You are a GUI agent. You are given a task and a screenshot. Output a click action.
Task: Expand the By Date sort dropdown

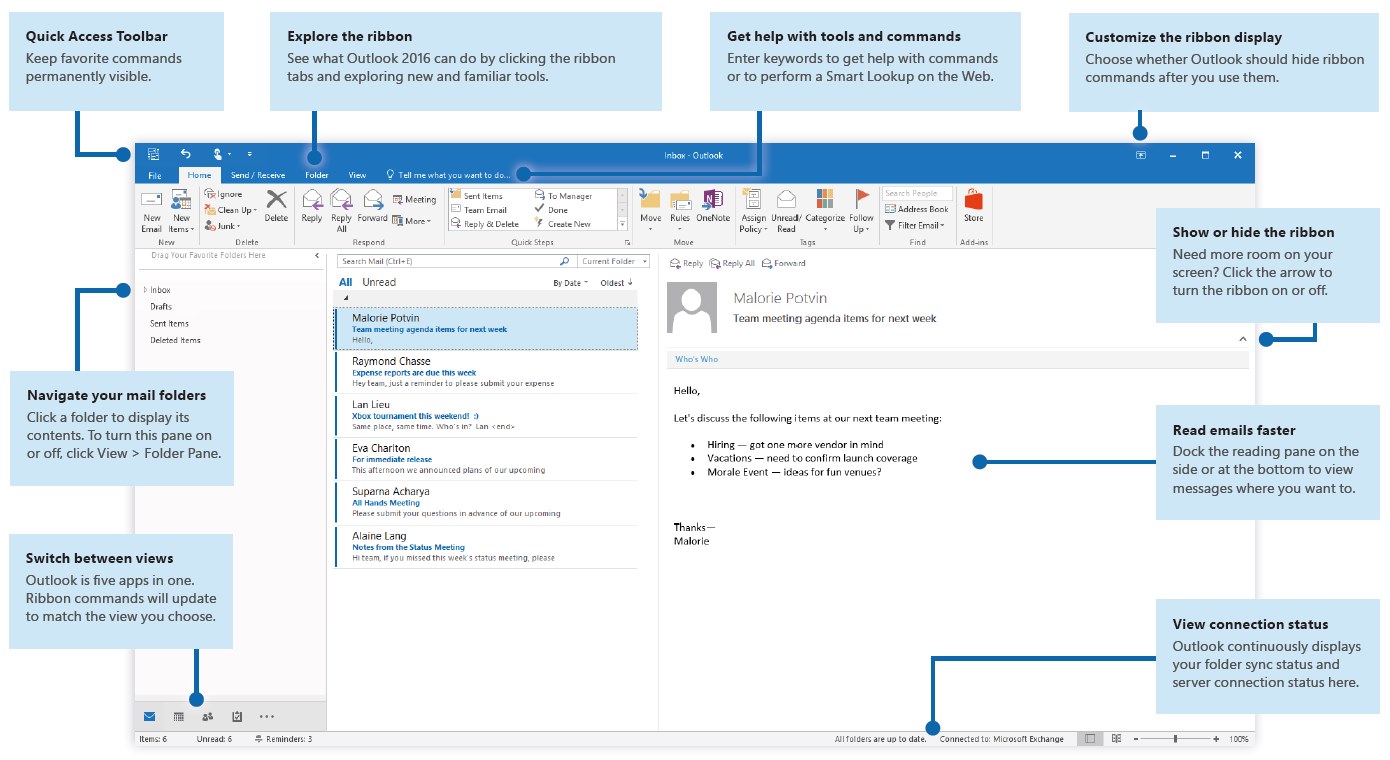569,283
